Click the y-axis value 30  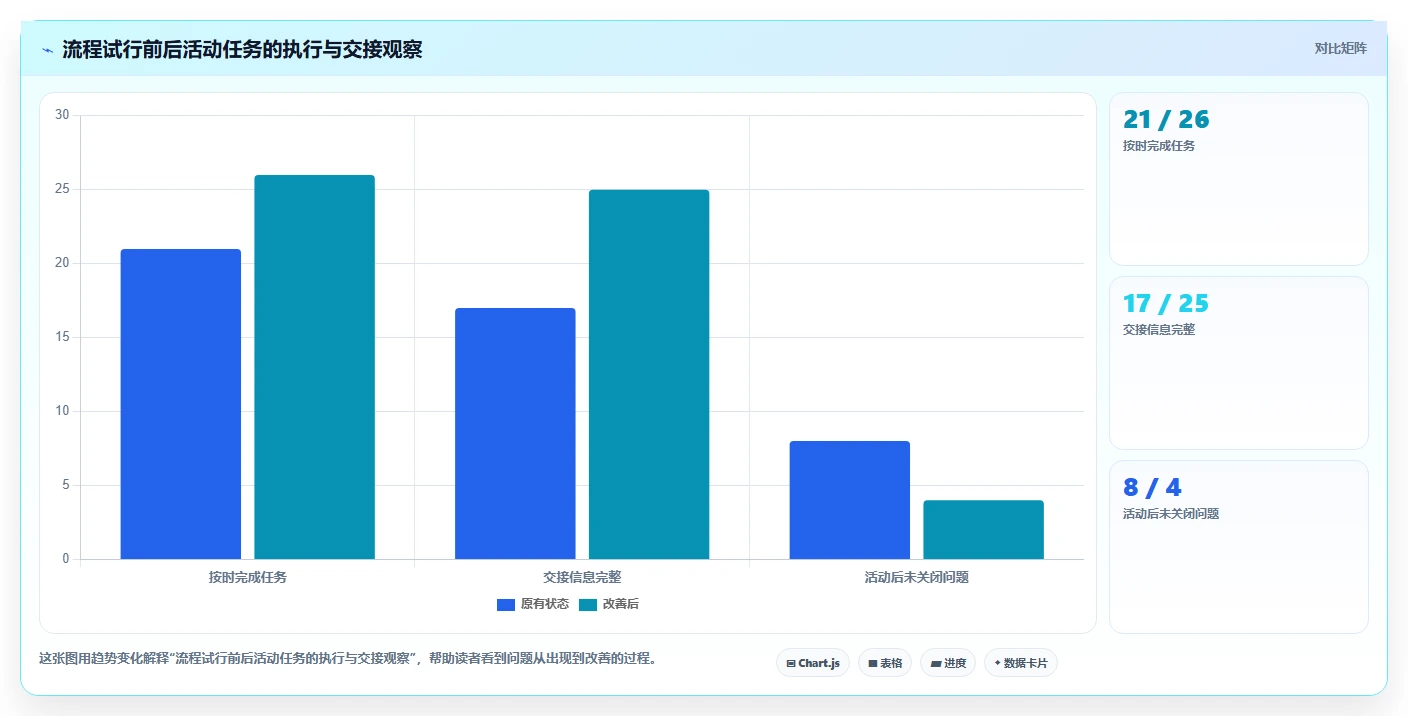(x=62, y=115)
